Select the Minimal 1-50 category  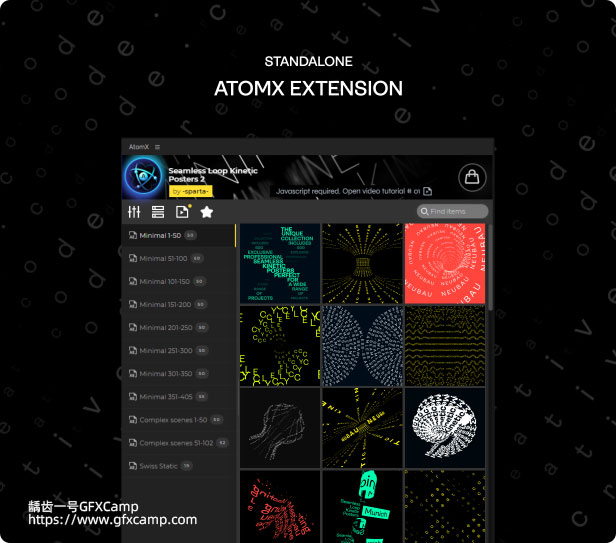click(179, 235)
